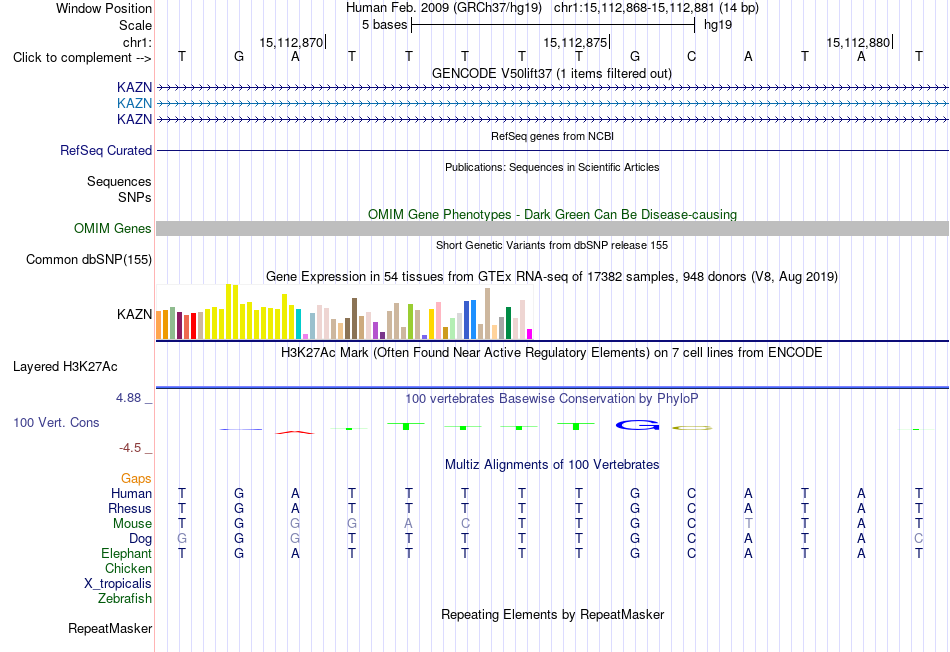Click the RepeatMasker track label
This screenshot has width=950, height=652.
(110, 628)
